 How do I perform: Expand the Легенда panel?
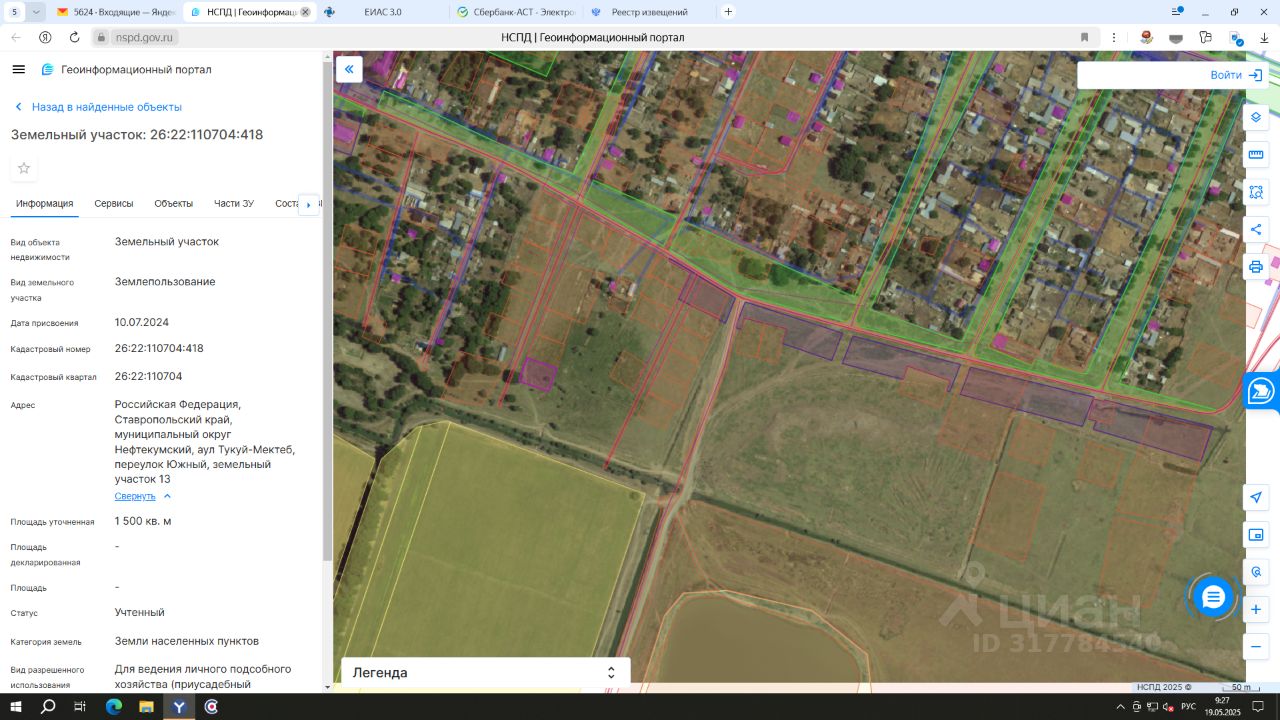point(486,673)
